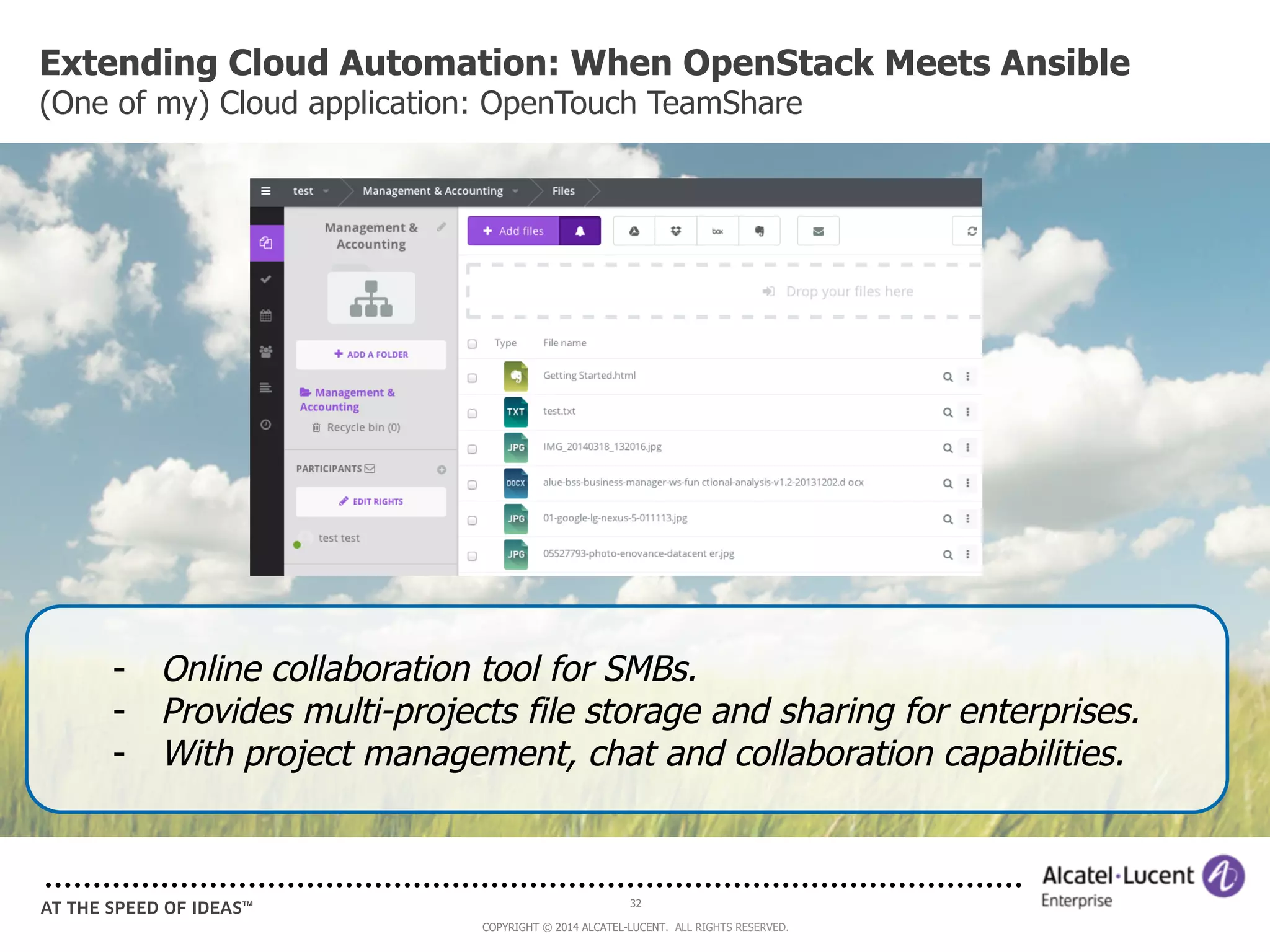
Task: Expand the test breadcrumb dropdown
Action: [x=326, y=192]
